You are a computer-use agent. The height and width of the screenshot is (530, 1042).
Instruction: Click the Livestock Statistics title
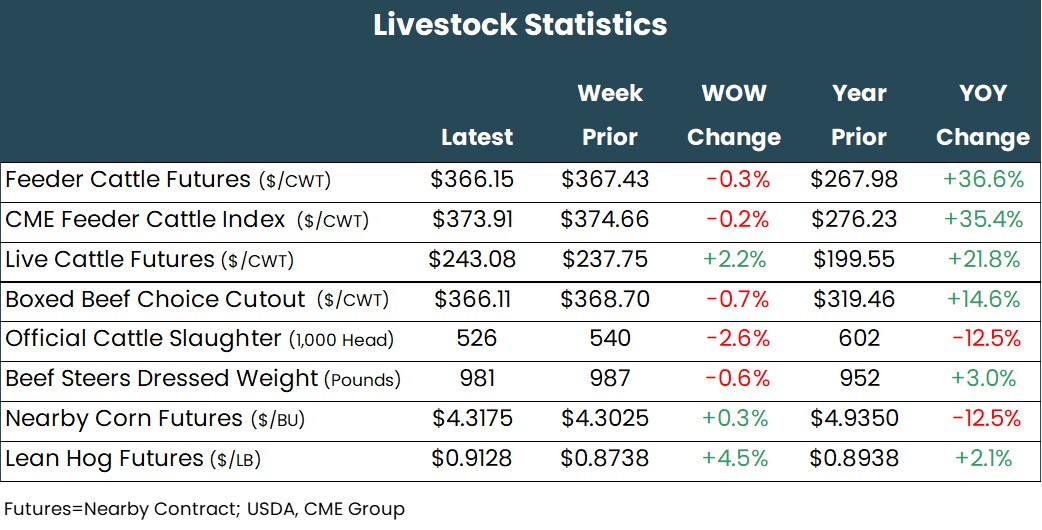coord(520,25)
